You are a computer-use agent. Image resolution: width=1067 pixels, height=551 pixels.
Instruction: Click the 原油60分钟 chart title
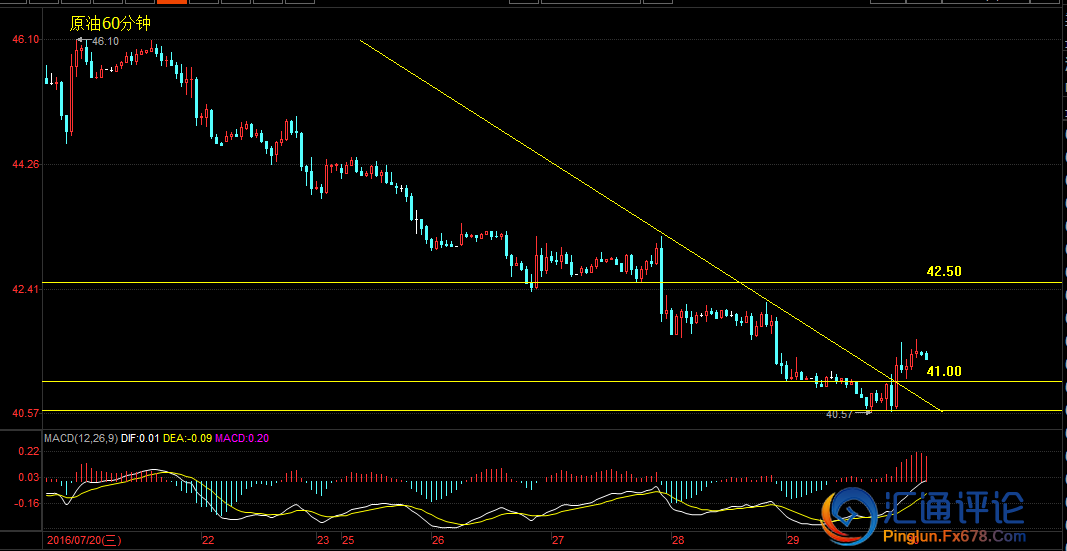pos(109,25)
